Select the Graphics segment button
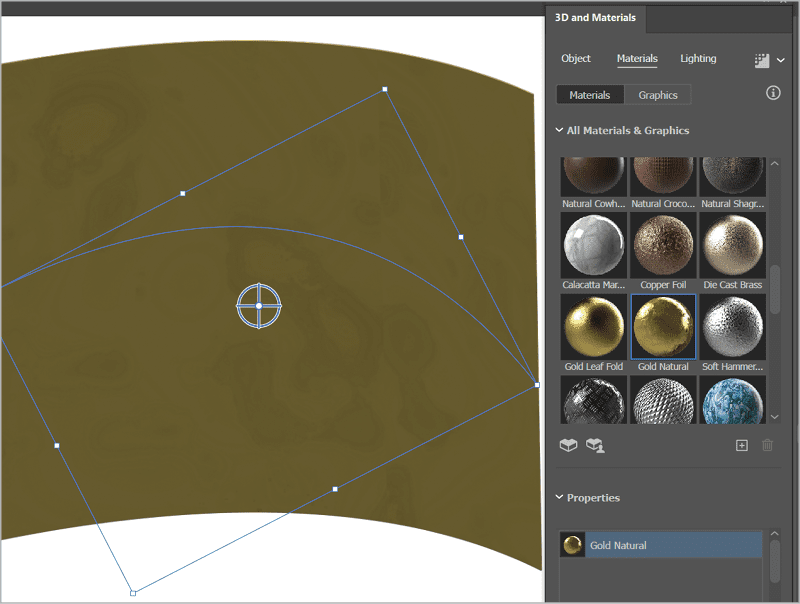Image resolution: width=800 pixels, height=604 pixels. [658, 95]
